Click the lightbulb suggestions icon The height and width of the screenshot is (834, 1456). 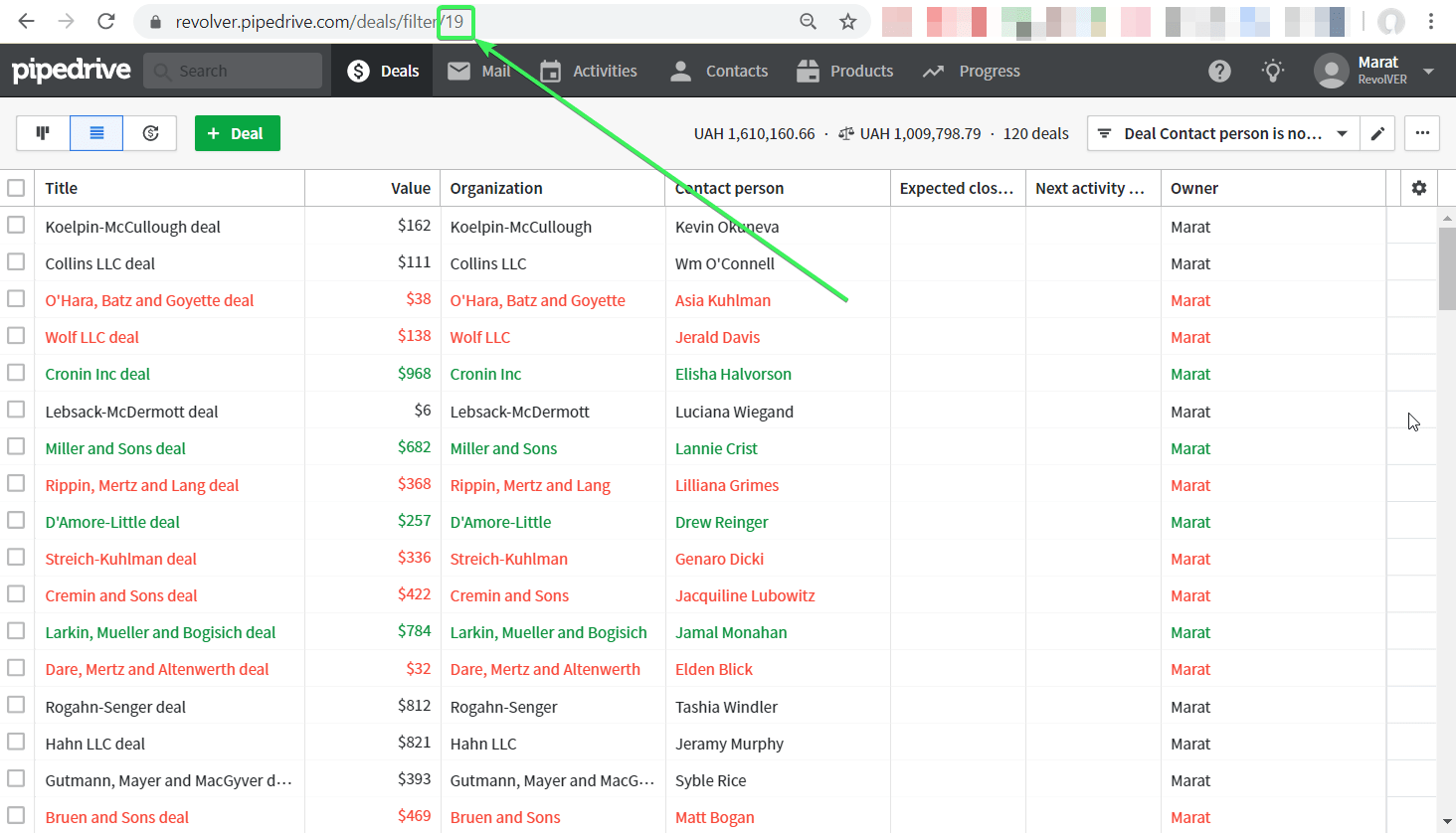coord(1273,71)
